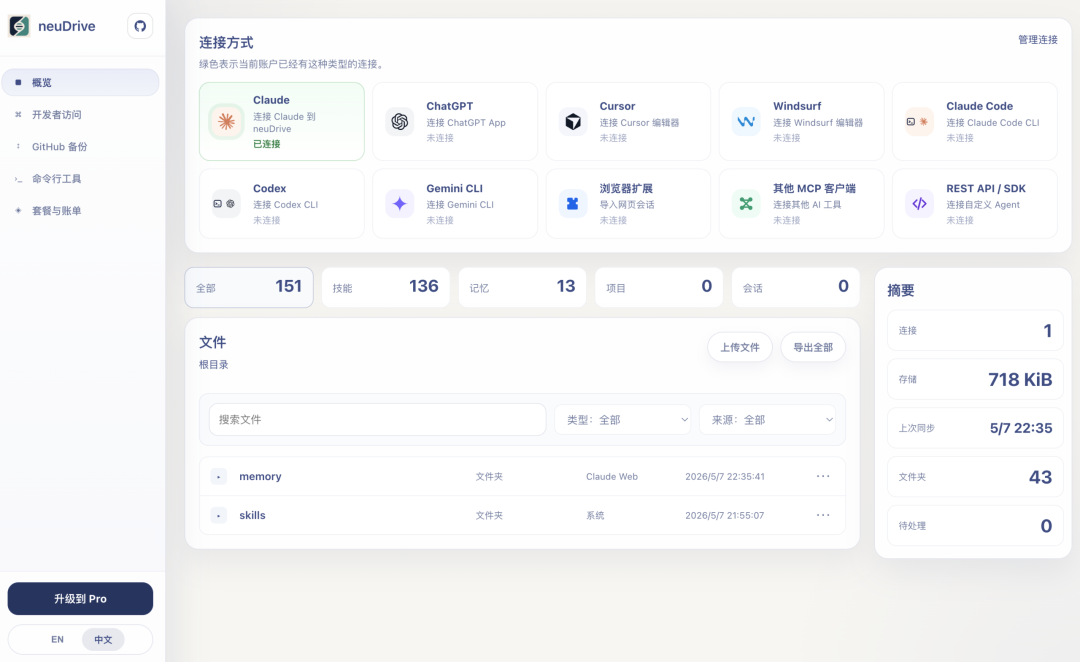Image resolution: width=1080 pixels, height=662 pixels.
Task: Open the GitHub icon link in header
Action: [140, 26]
